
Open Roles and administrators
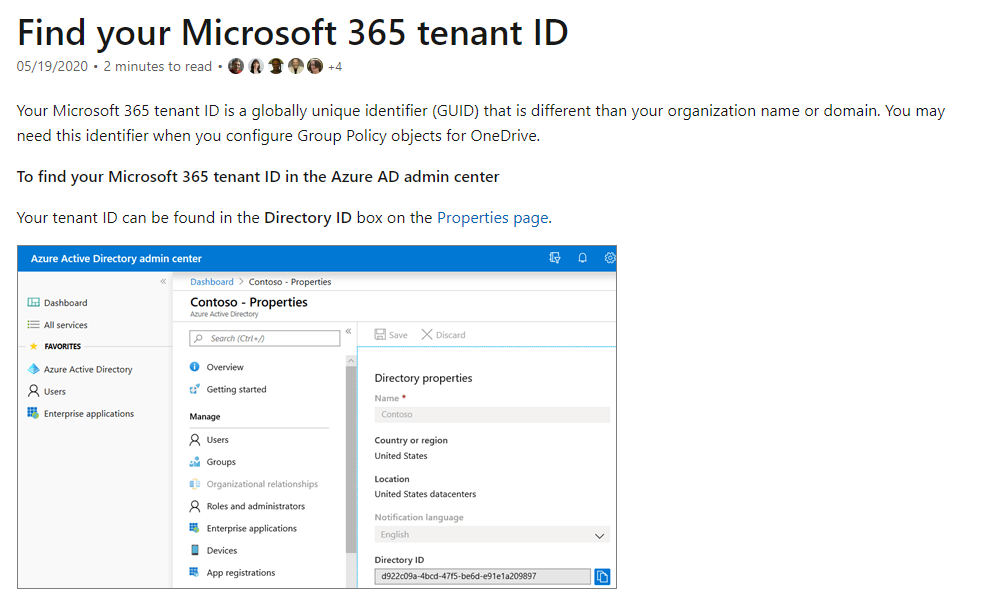[256, 506]
